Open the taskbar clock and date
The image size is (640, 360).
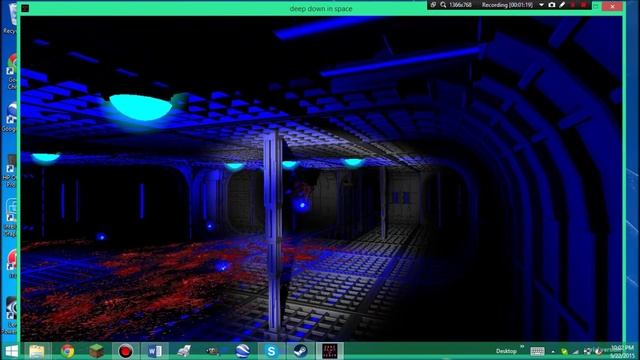(x=622, y=351)
